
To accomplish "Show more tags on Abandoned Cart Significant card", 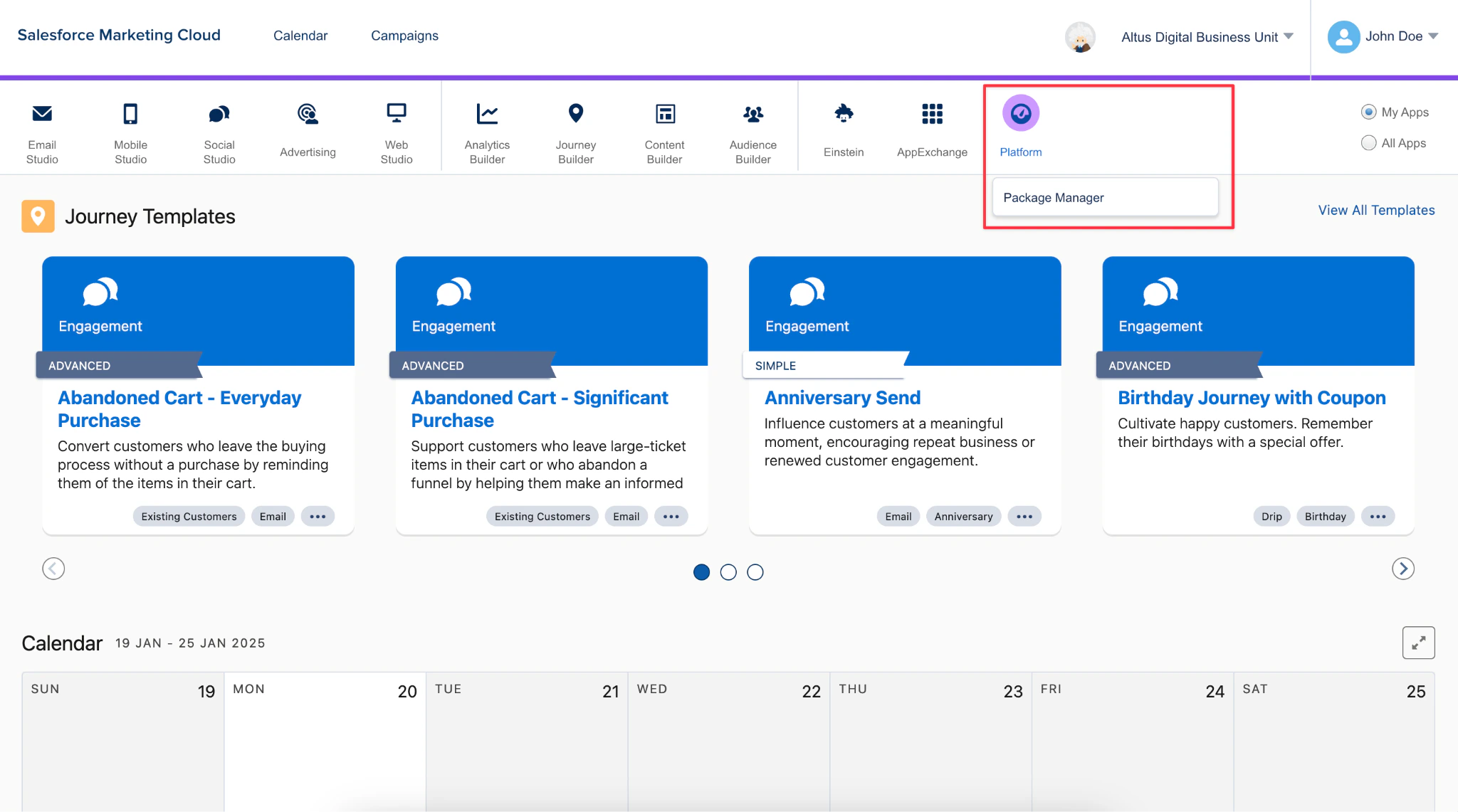I will point(671,517).
